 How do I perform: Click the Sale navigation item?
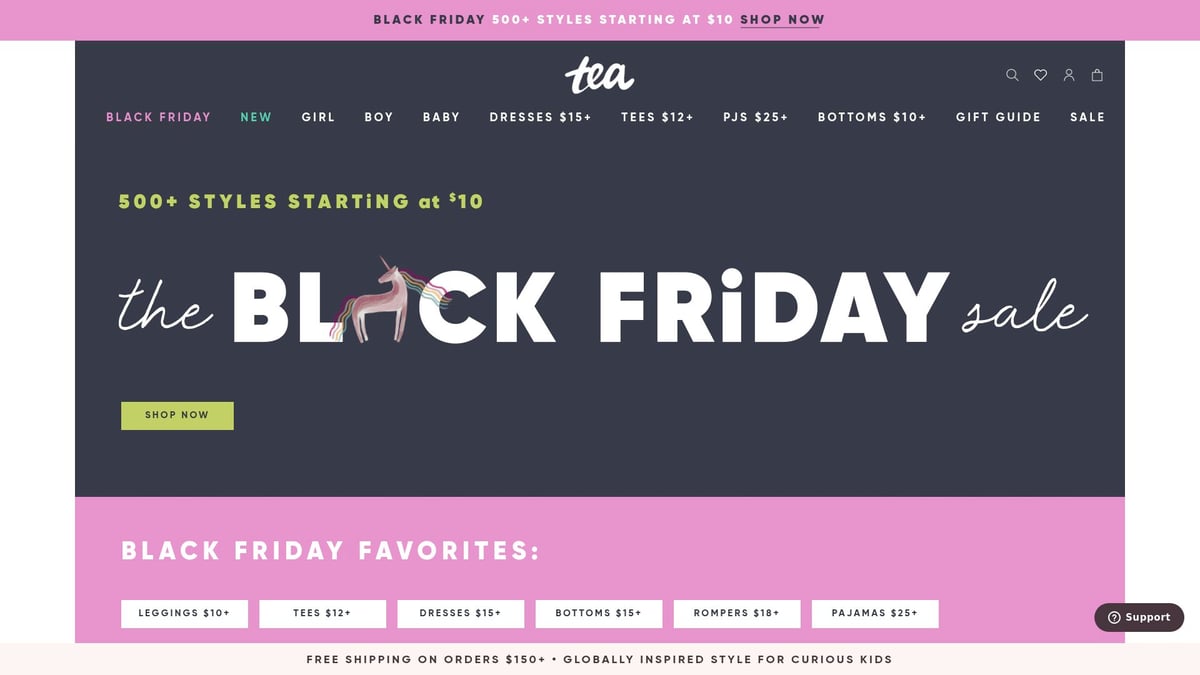click(1087, 117)
